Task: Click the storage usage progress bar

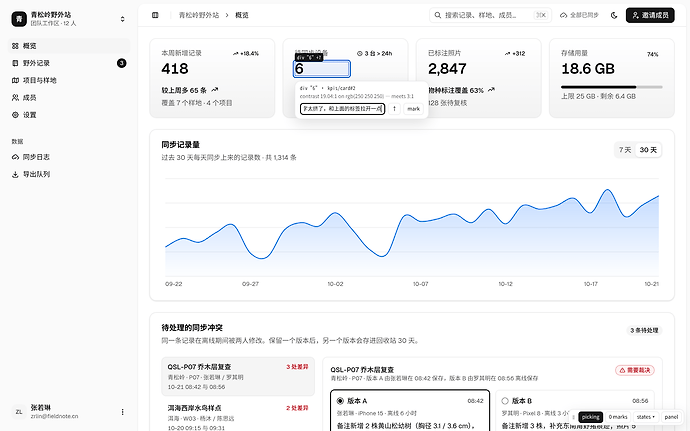Action: pyautogui.click(x=612, y=87)
